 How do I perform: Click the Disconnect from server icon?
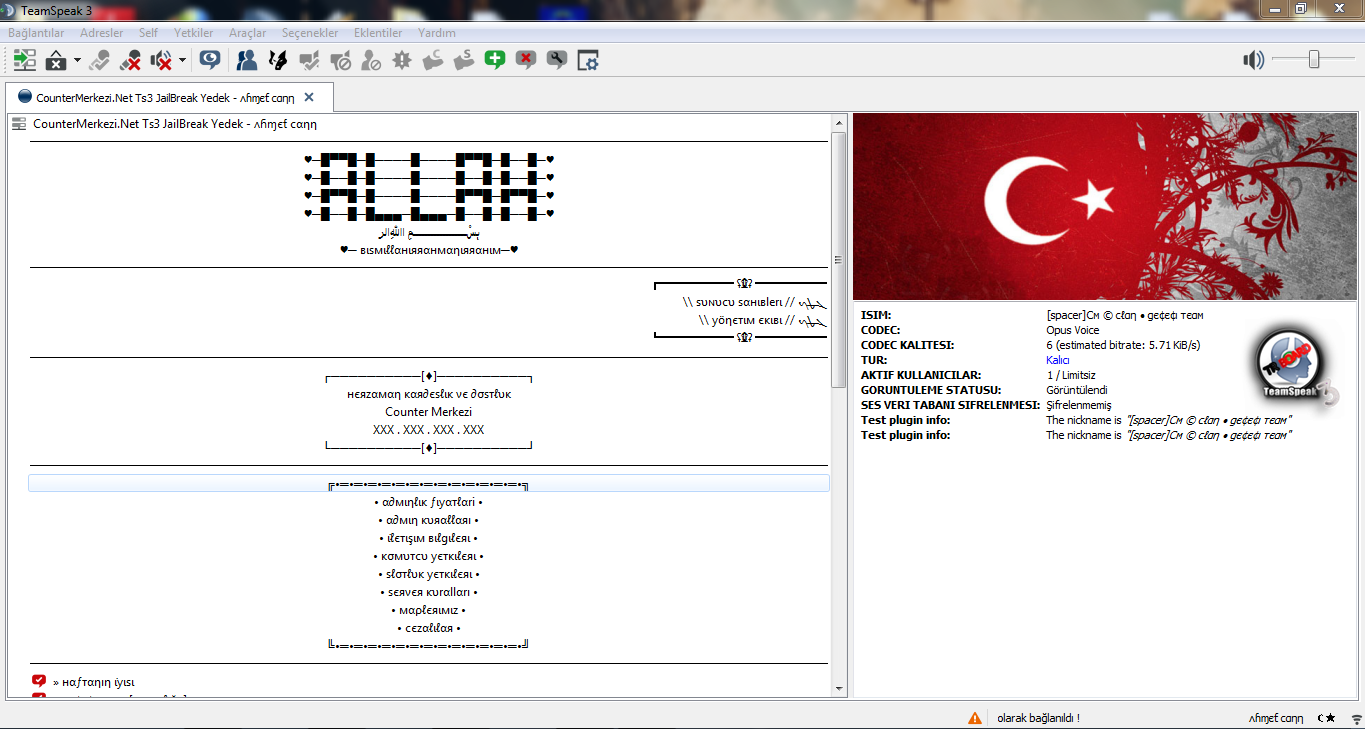click(x=56, y=60)
